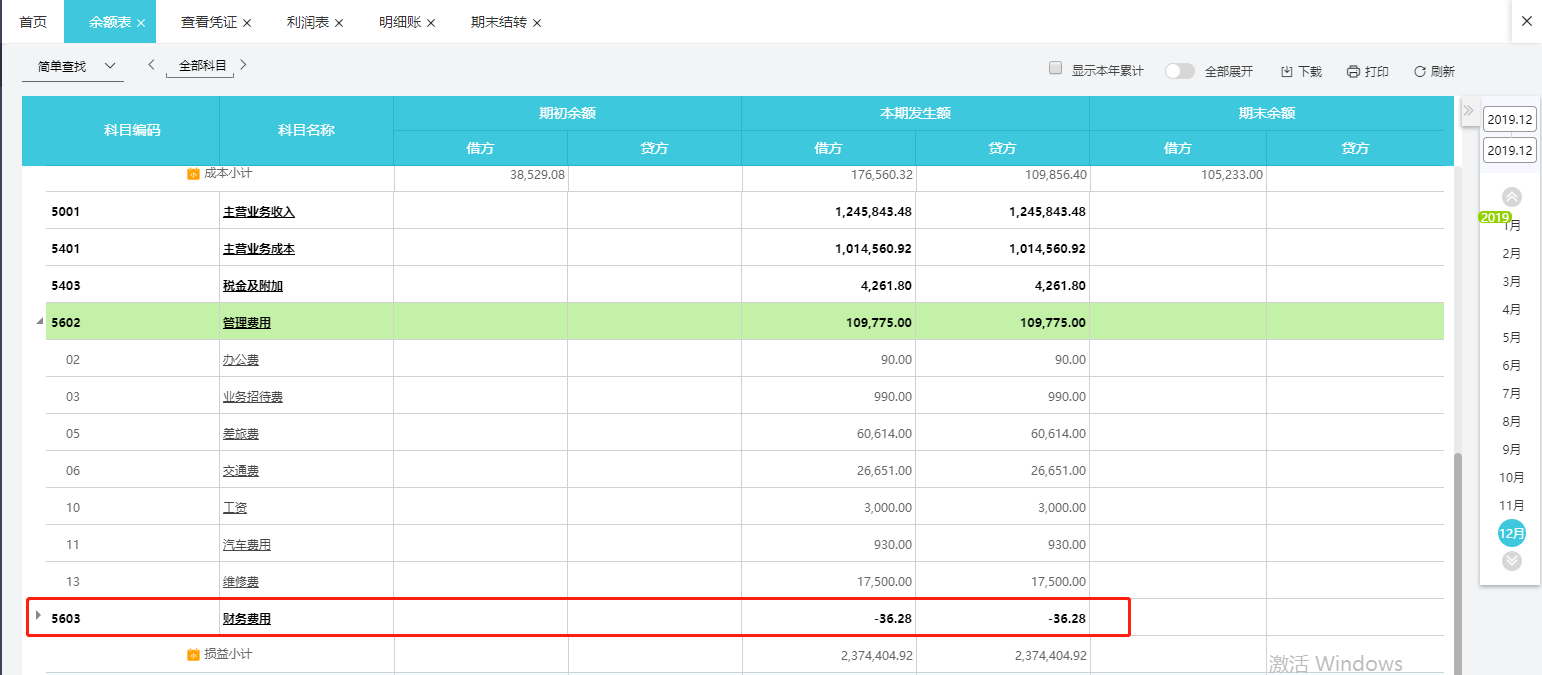Select 6月 in the month timeline

1512,366
